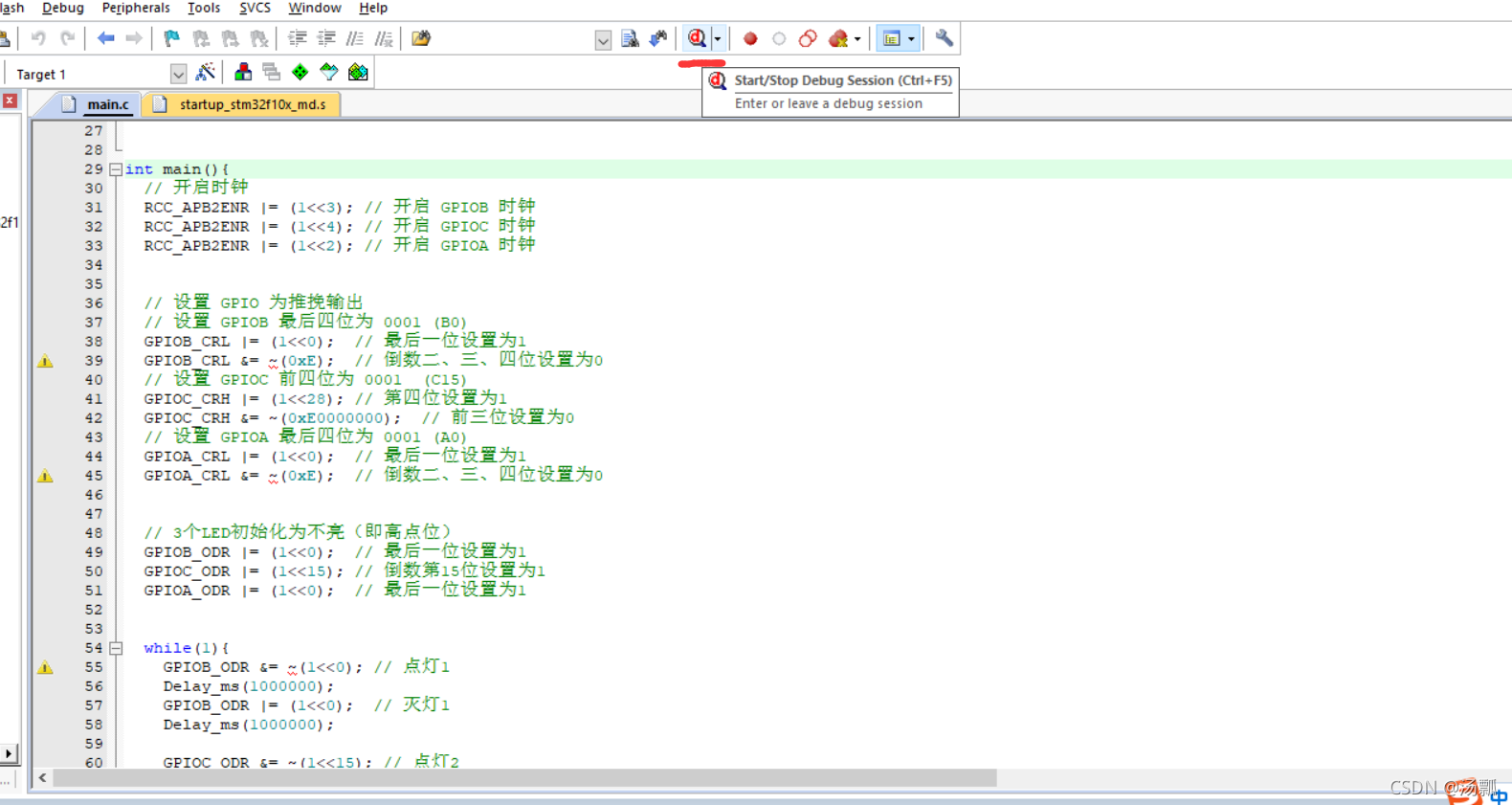
Task: Navigate backwards with the blue arrow
Action: 105,38
